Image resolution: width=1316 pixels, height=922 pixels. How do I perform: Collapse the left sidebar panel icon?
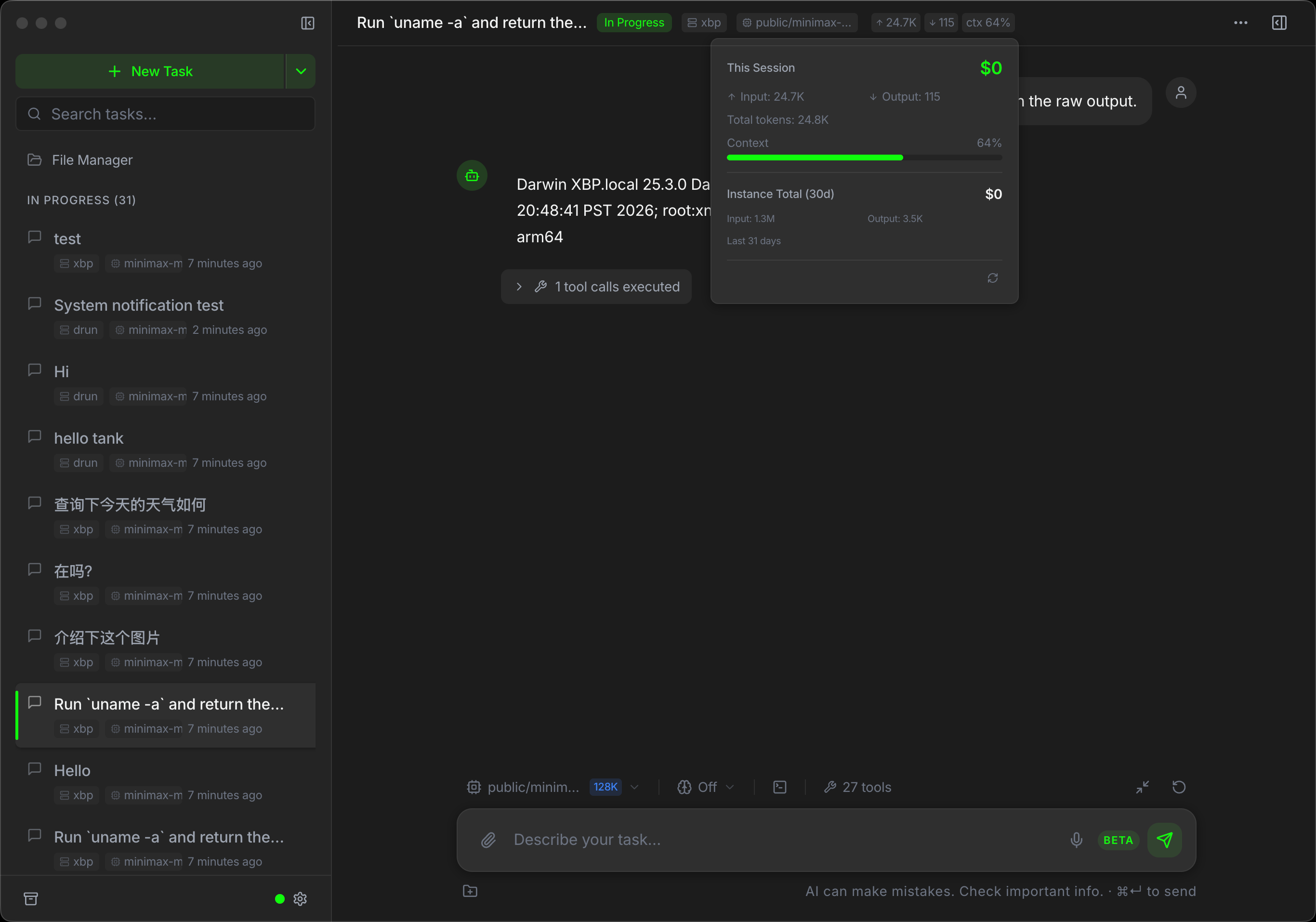click(308, 23)
